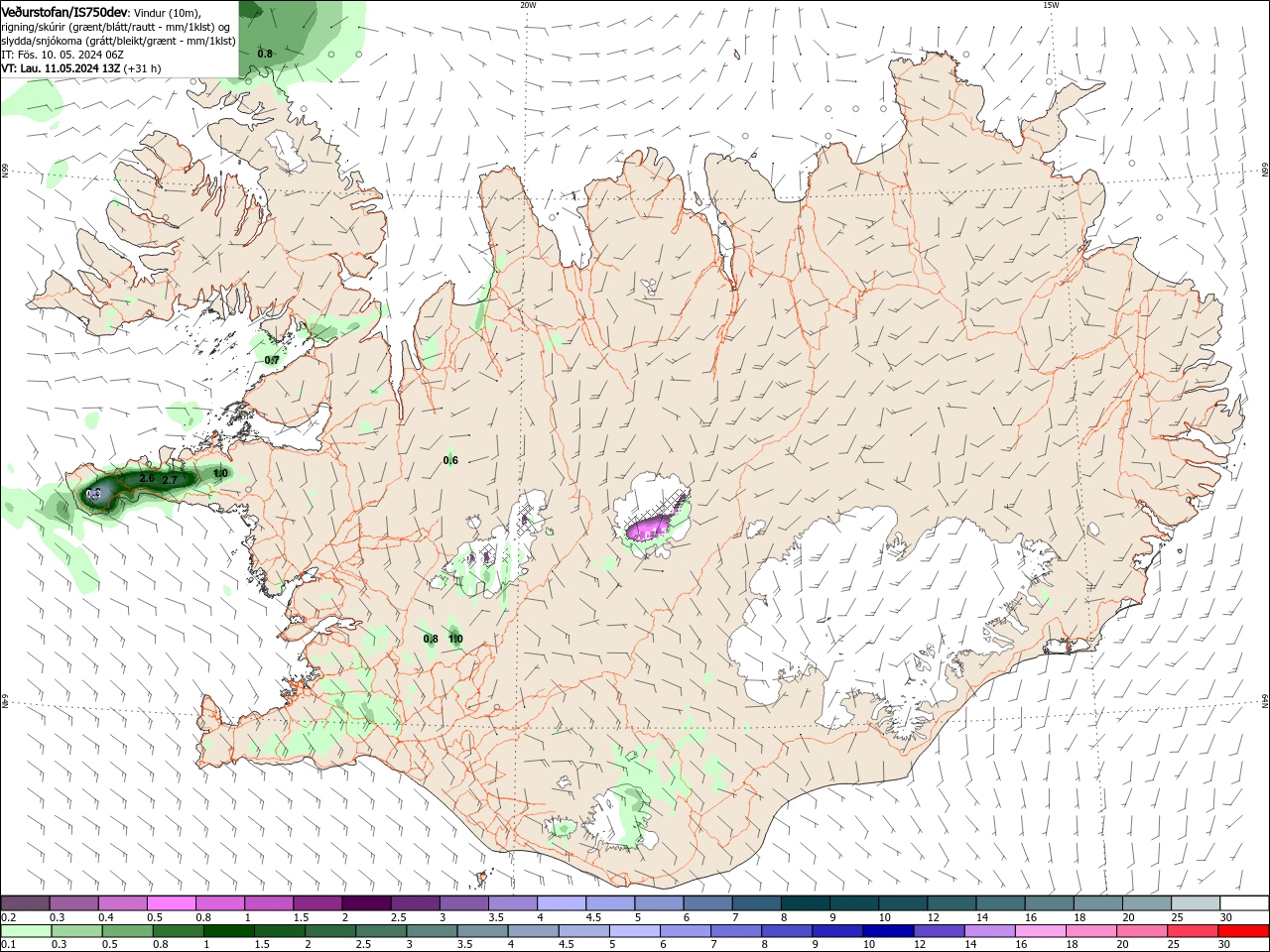
Task: Select the lower legend green swatch starting at 0.3
Action: 77,930
